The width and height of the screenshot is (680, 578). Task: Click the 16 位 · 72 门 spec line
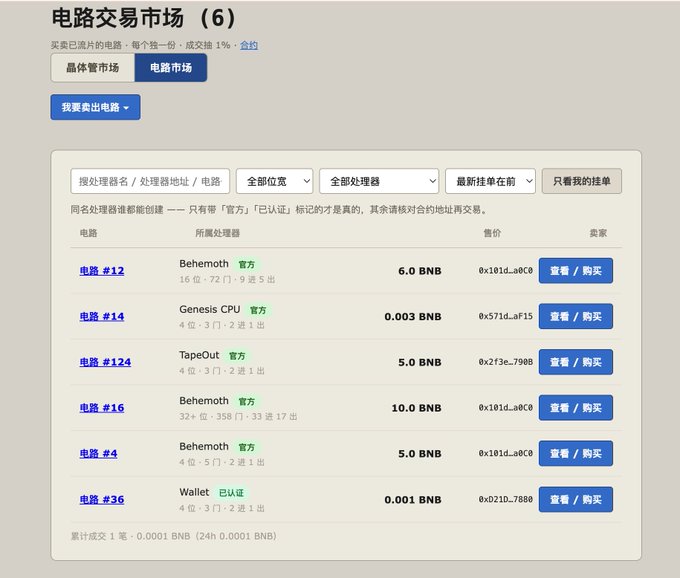227,280
